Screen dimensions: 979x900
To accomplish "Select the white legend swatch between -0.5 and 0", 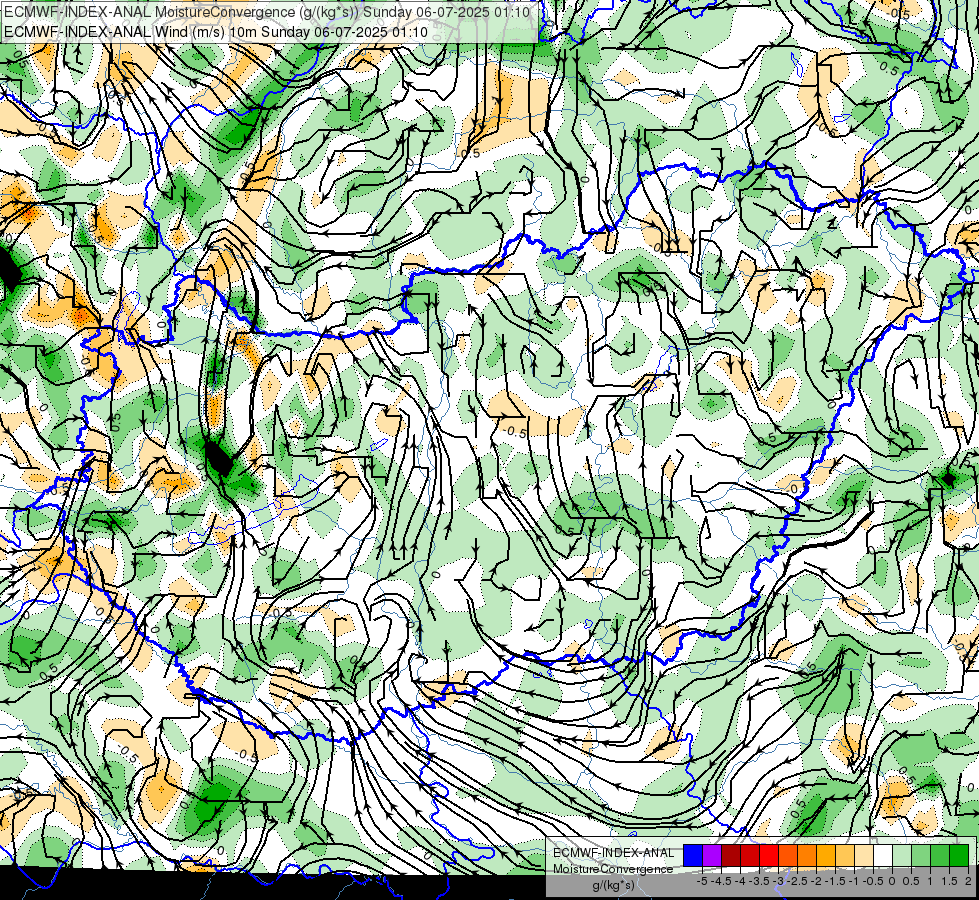I will tap(883, 855).
